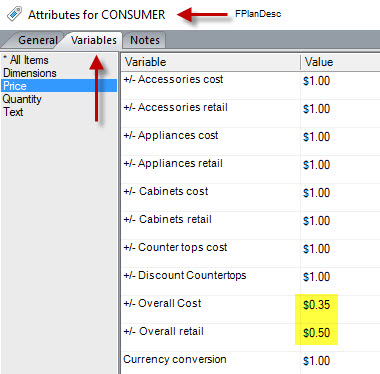The height and width of the screenshot is (374, 380).
Task: Choose the Quantity category
Action: [x=22, y=99]
